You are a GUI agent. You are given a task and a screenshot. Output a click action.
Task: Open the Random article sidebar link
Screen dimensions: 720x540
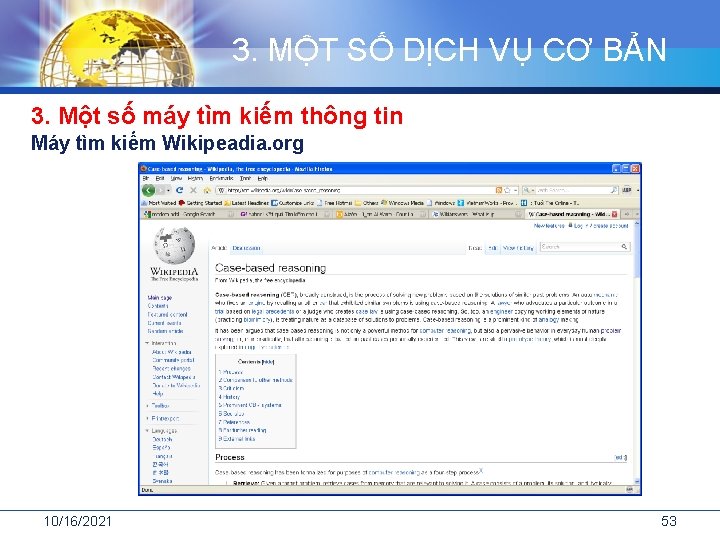click(x=165, y=331)
